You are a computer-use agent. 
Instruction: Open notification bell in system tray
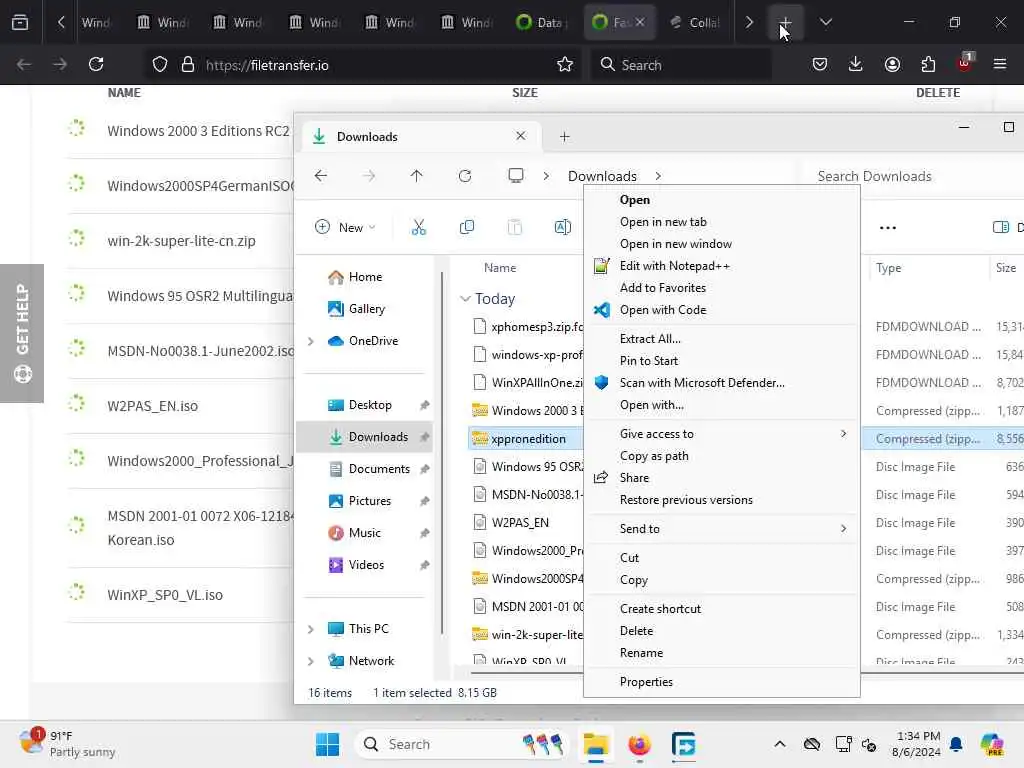tap(956, 744)
